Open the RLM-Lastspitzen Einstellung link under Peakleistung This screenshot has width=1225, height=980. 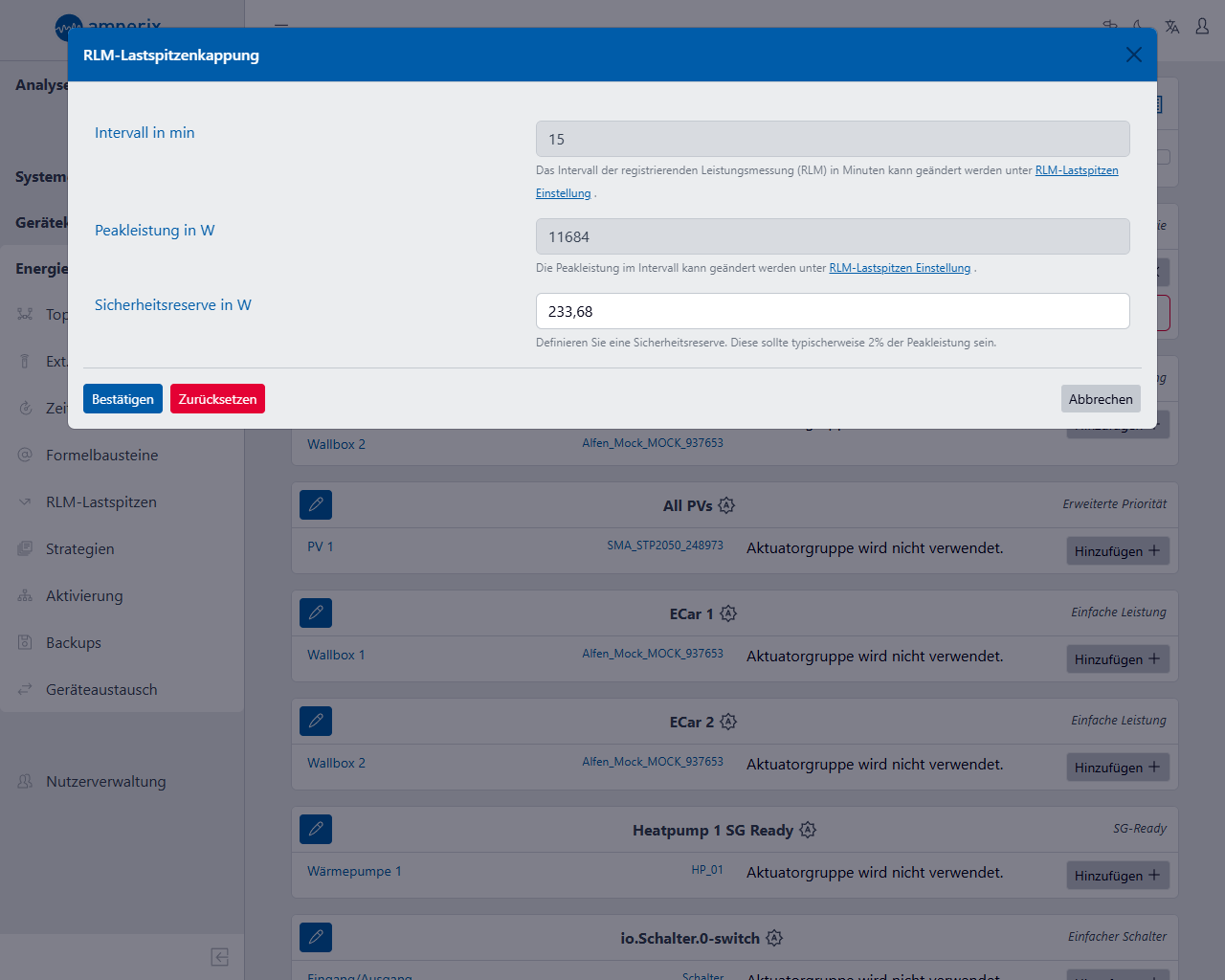coord(899,268)
